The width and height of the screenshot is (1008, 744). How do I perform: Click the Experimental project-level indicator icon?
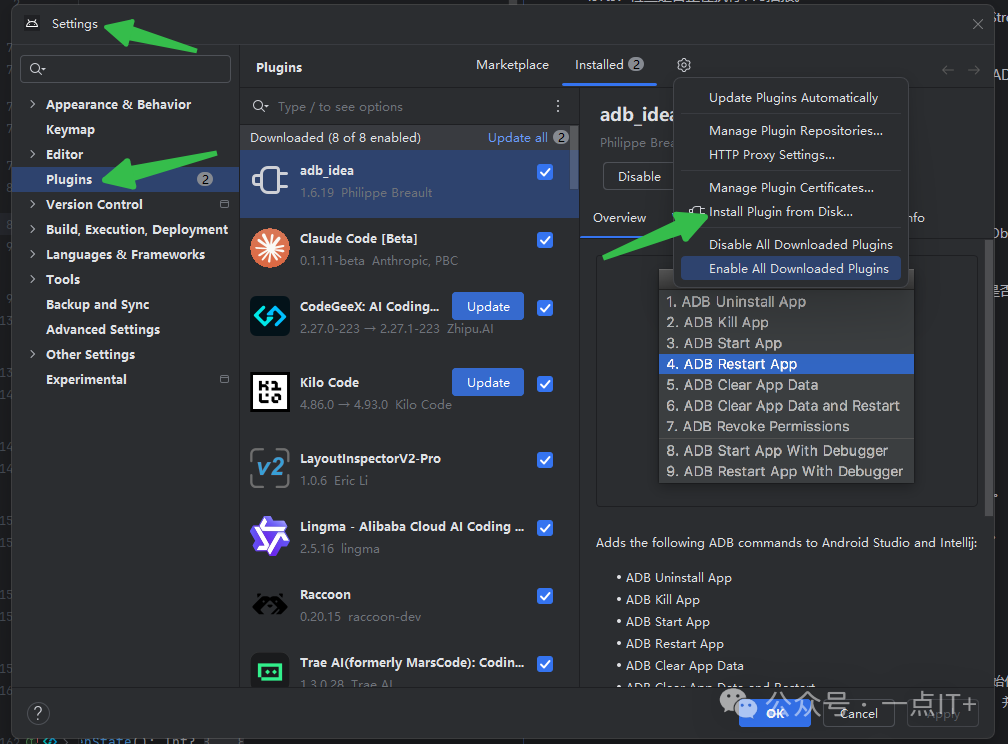(x=224, y=379)
